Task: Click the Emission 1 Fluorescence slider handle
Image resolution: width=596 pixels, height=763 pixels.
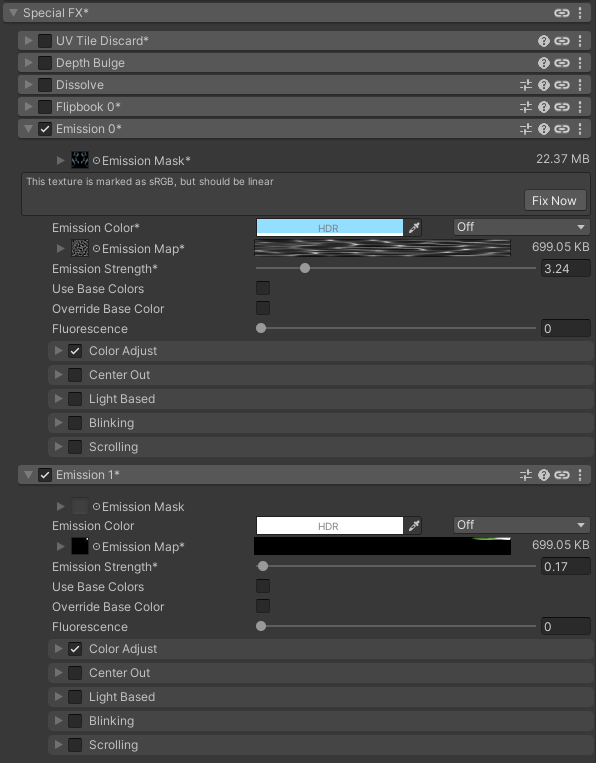Action: pos(261,626)
